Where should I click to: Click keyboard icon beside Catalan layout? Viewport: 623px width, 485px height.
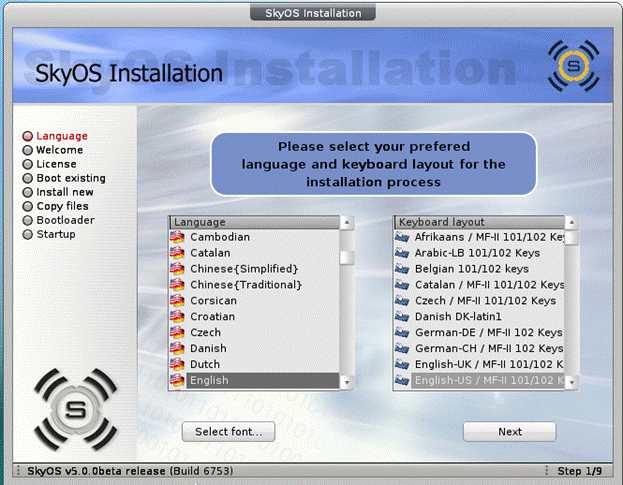coord(402,285)
